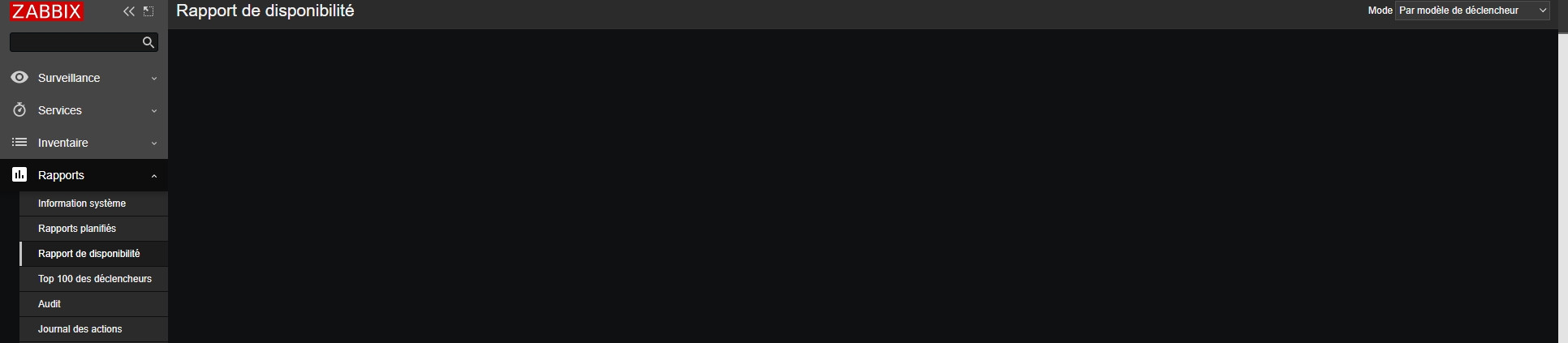Click the search magnifier icon
Screen dimensions: 1568x343
(x=149, y=42)
